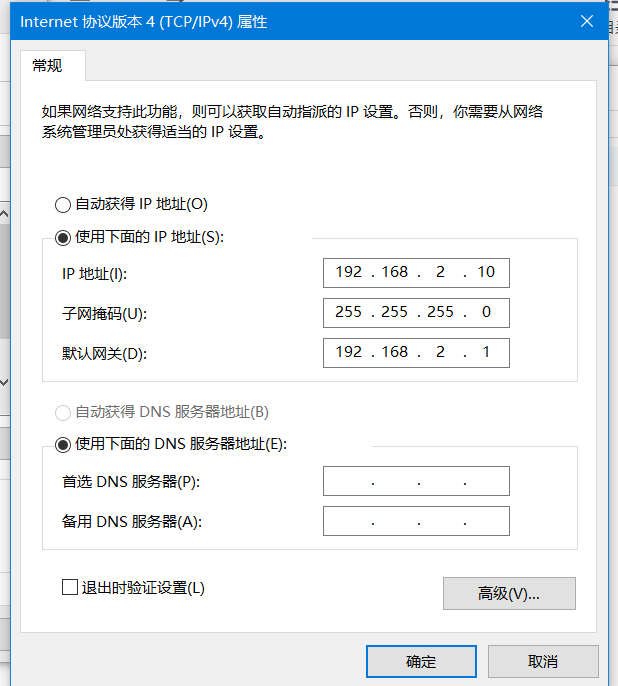Click the 默认网关 input field
This screenshot has width=618, height=686.
point(416,353)
